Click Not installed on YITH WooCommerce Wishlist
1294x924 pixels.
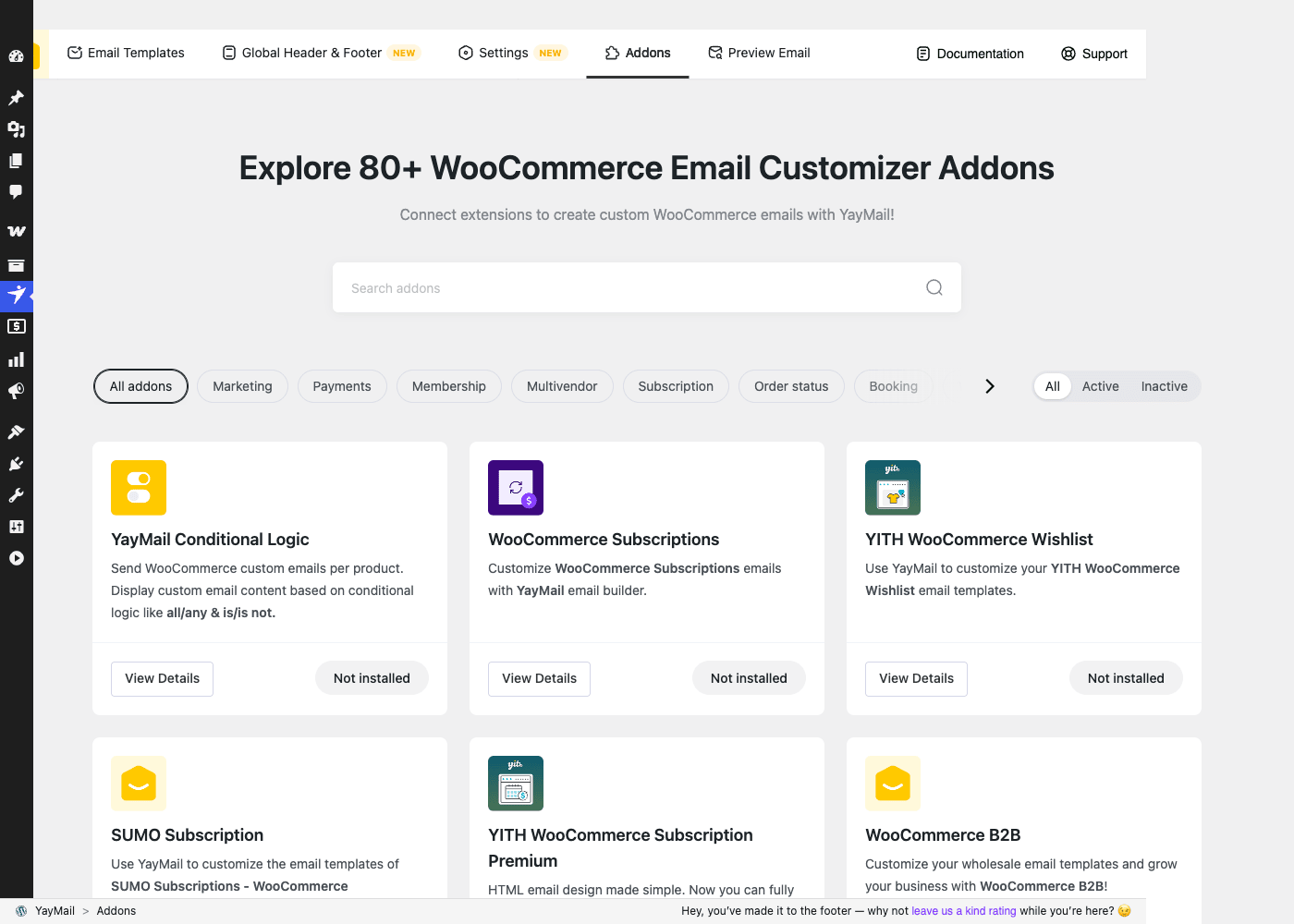pyautogui.click(x=1126, y=678)
